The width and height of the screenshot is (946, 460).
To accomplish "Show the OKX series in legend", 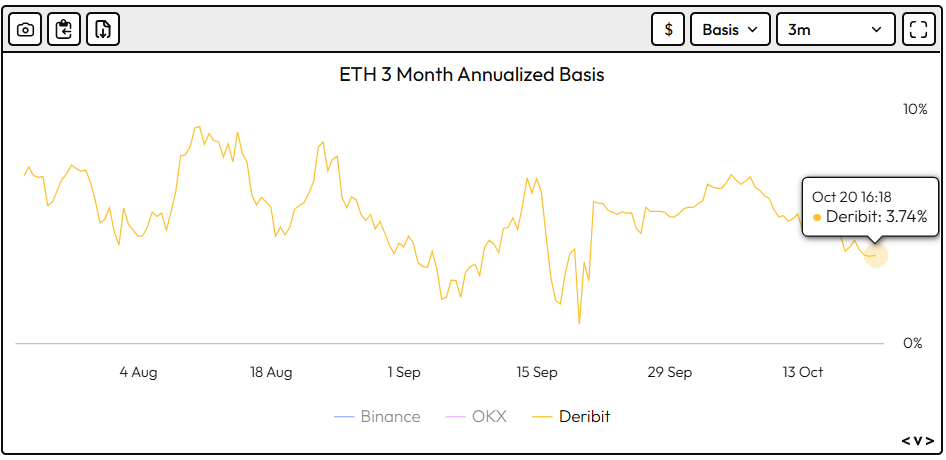I will 489,416.
